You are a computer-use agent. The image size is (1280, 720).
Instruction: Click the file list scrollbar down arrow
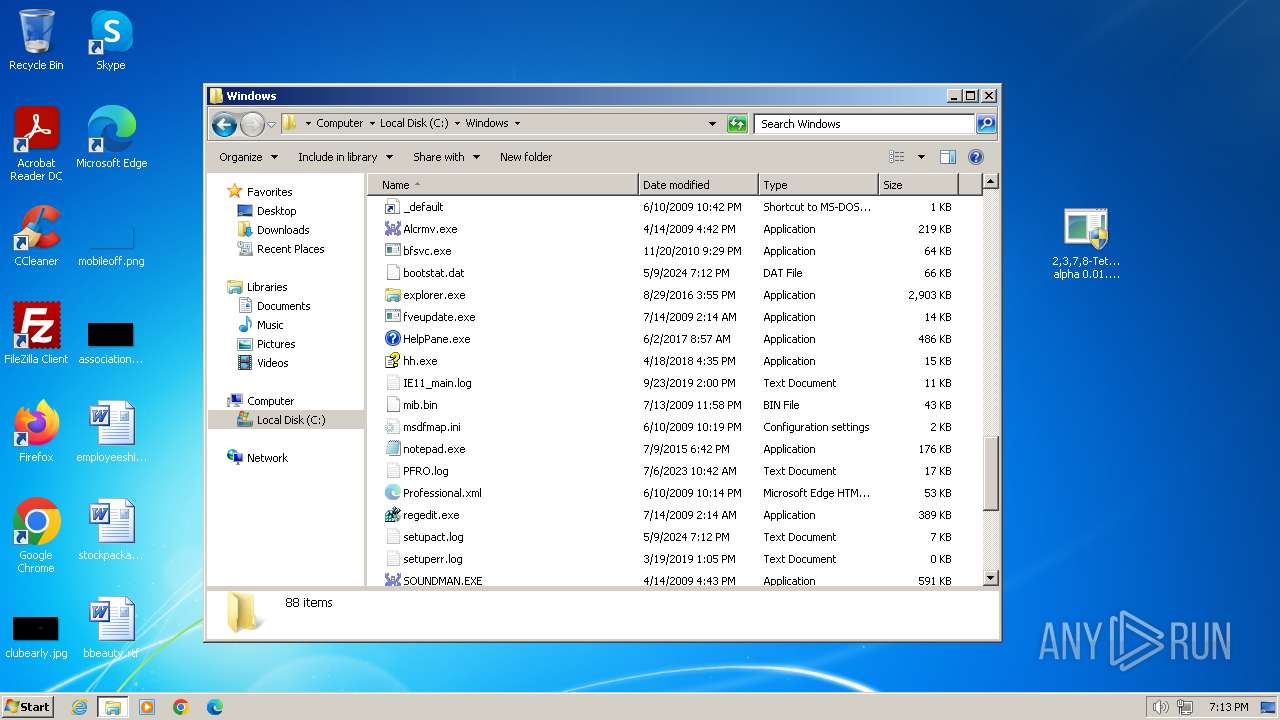tap(991, 578)
